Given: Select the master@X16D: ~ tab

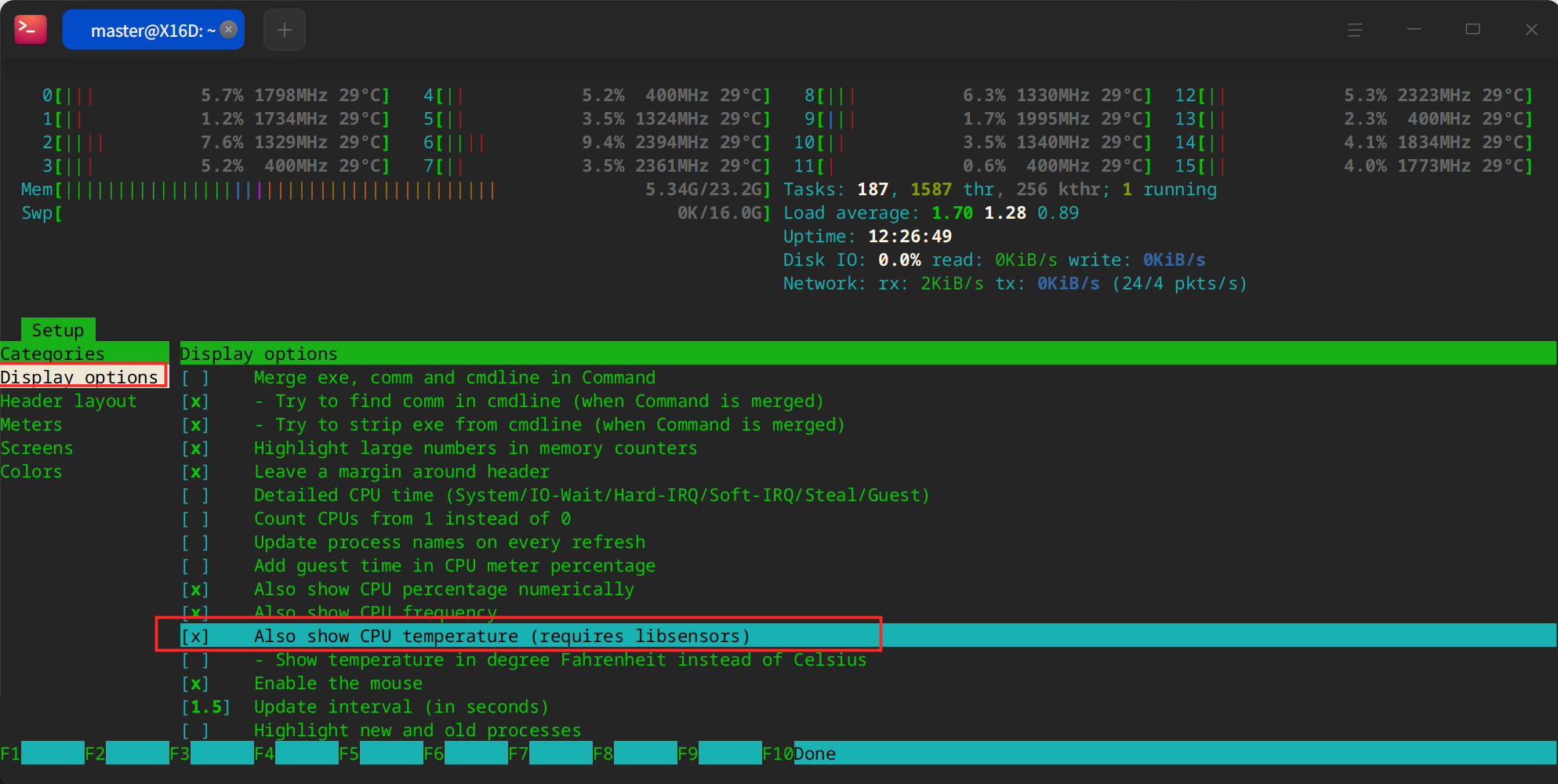Looking at the screenshot, I should pos(153,30).
